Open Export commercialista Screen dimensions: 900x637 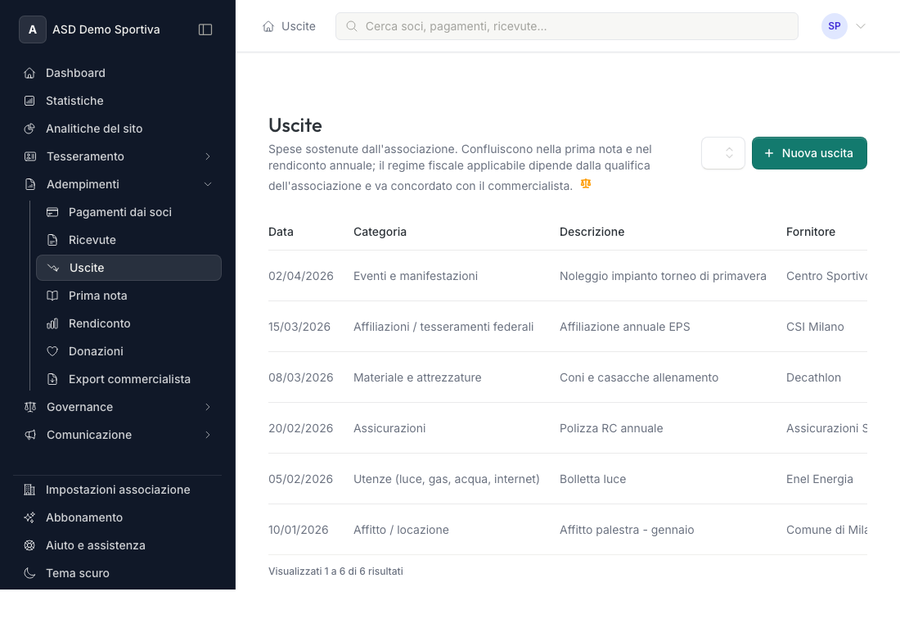pyautogui.click(x=129, y=379)
